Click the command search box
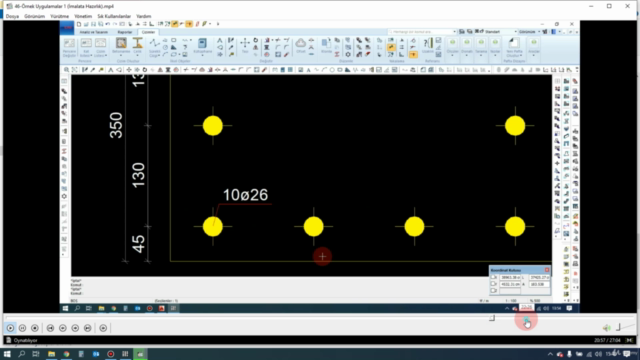 [x=421, y=31]
